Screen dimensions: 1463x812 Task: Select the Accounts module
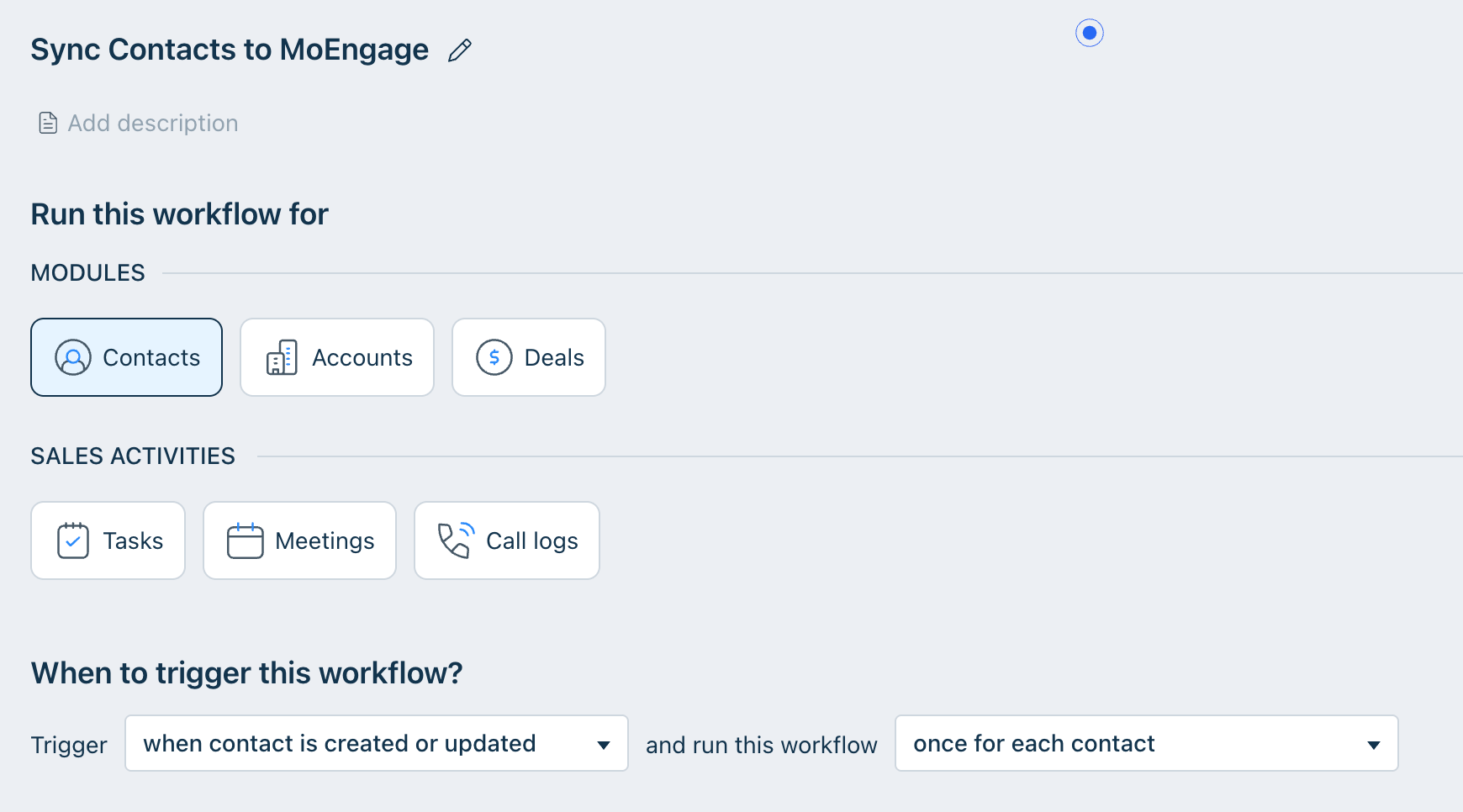point(337,357)
